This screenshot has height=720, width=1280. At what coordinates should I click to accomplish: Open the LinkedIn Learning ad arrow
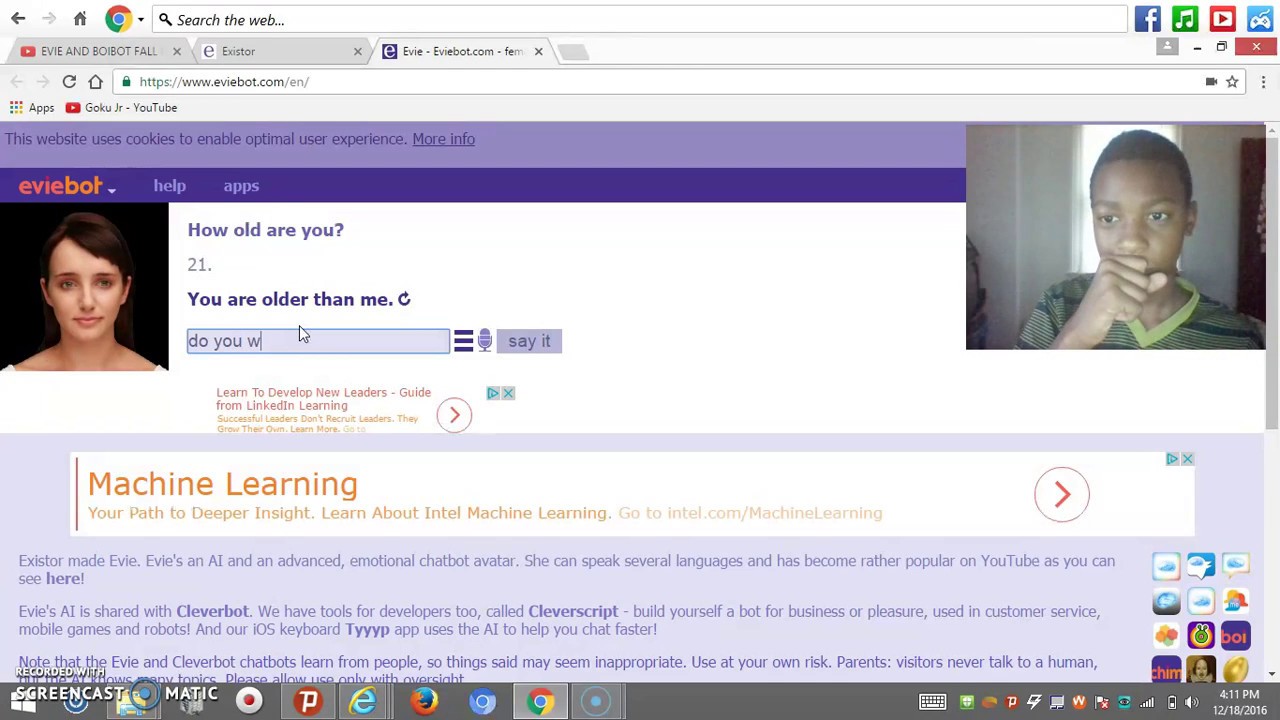(x=454, y=415)
